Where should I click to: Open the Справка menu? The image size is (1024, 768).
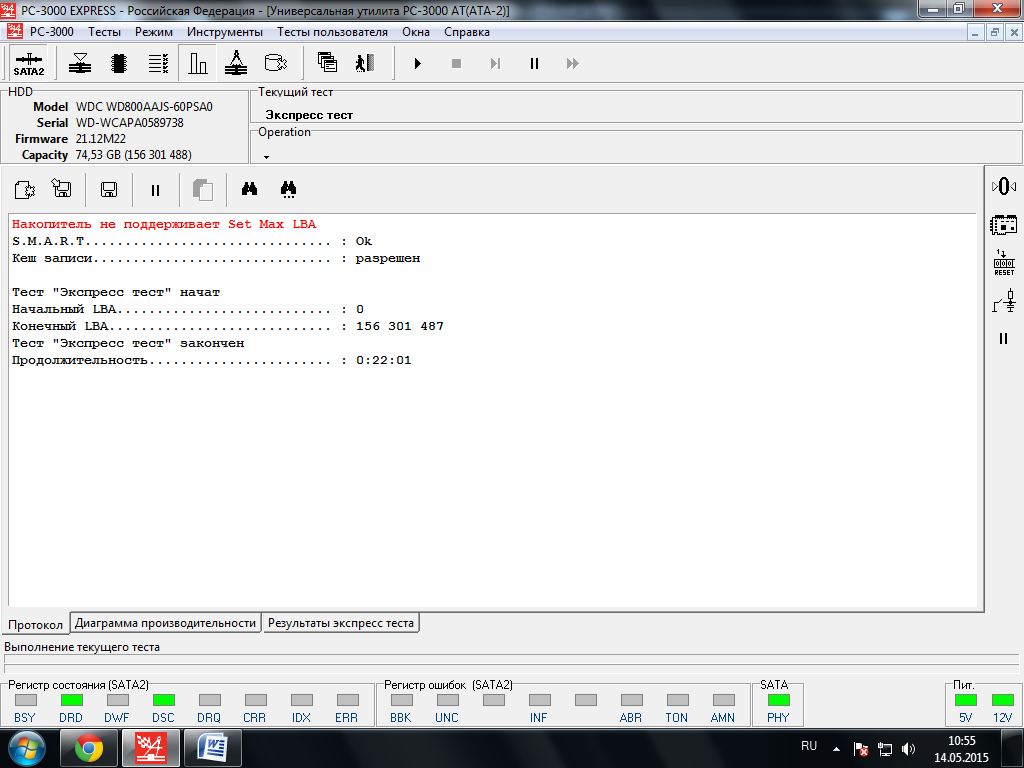467,32
